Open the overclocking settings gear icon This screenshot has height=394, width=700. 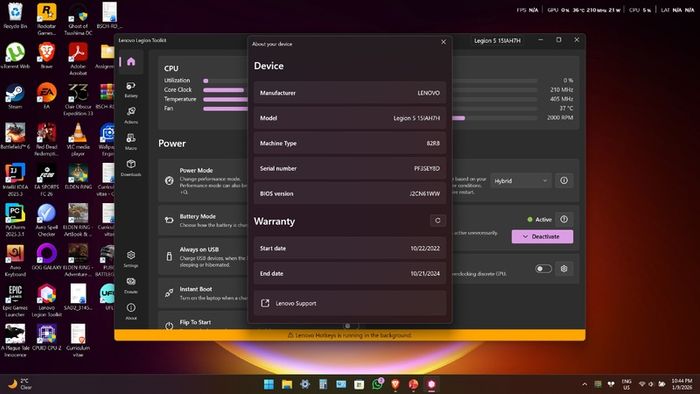tap(564, 269)
